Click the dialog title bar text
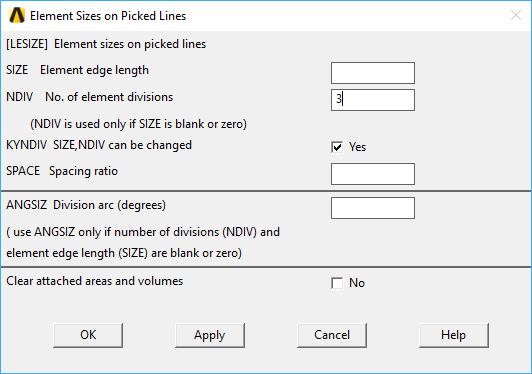The image size is (532, 374). coord(108,16)
